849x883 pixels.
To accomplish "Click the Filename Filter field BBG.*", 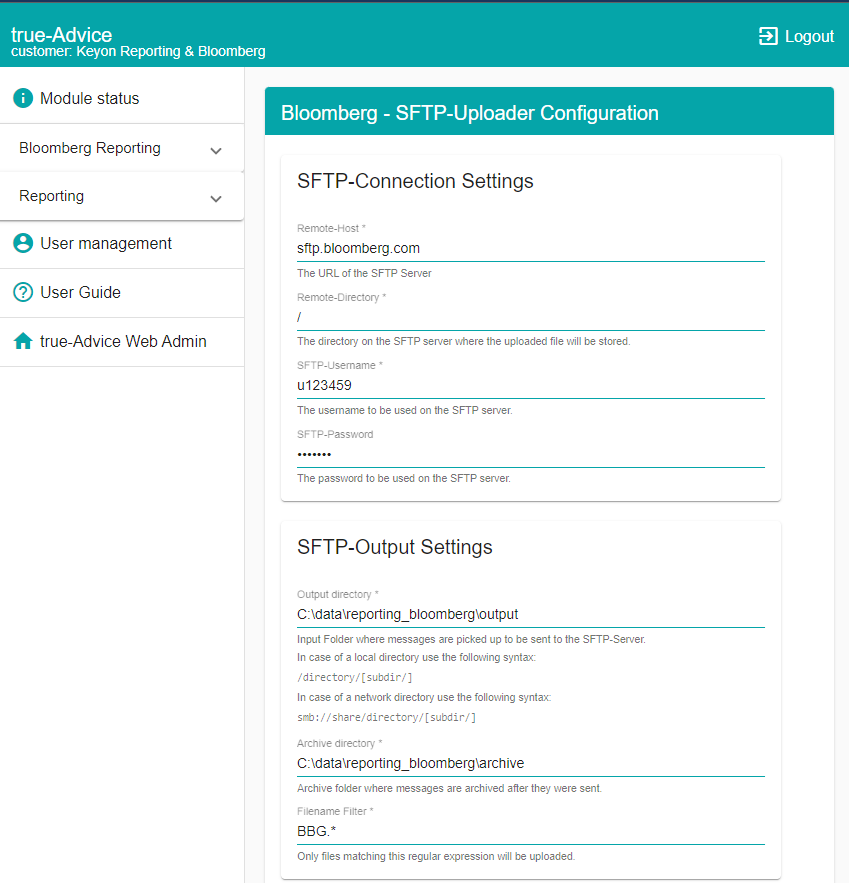I will (x=530, y=832).
